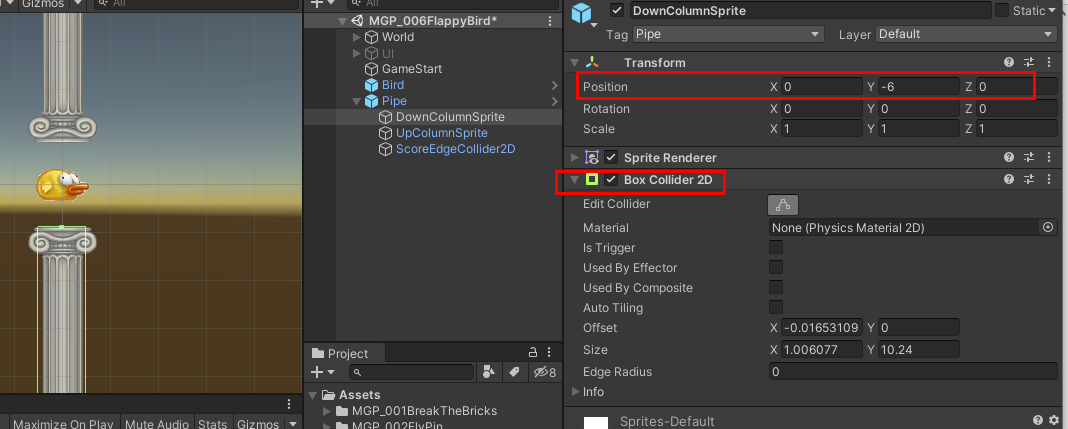Collapse the Pipe prefab in Hierarchy
The width and height of the screenshot is (1068, 429).
pyautogui.click(x=357, y=101)
